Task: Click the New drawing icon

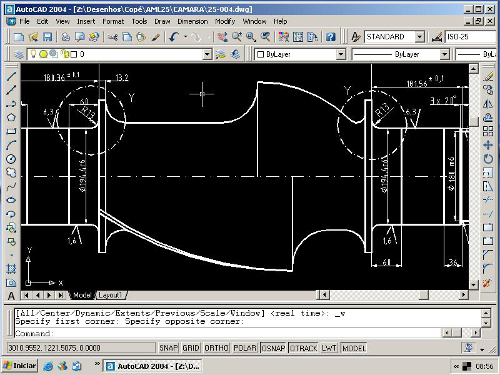Action: [19, 37]
